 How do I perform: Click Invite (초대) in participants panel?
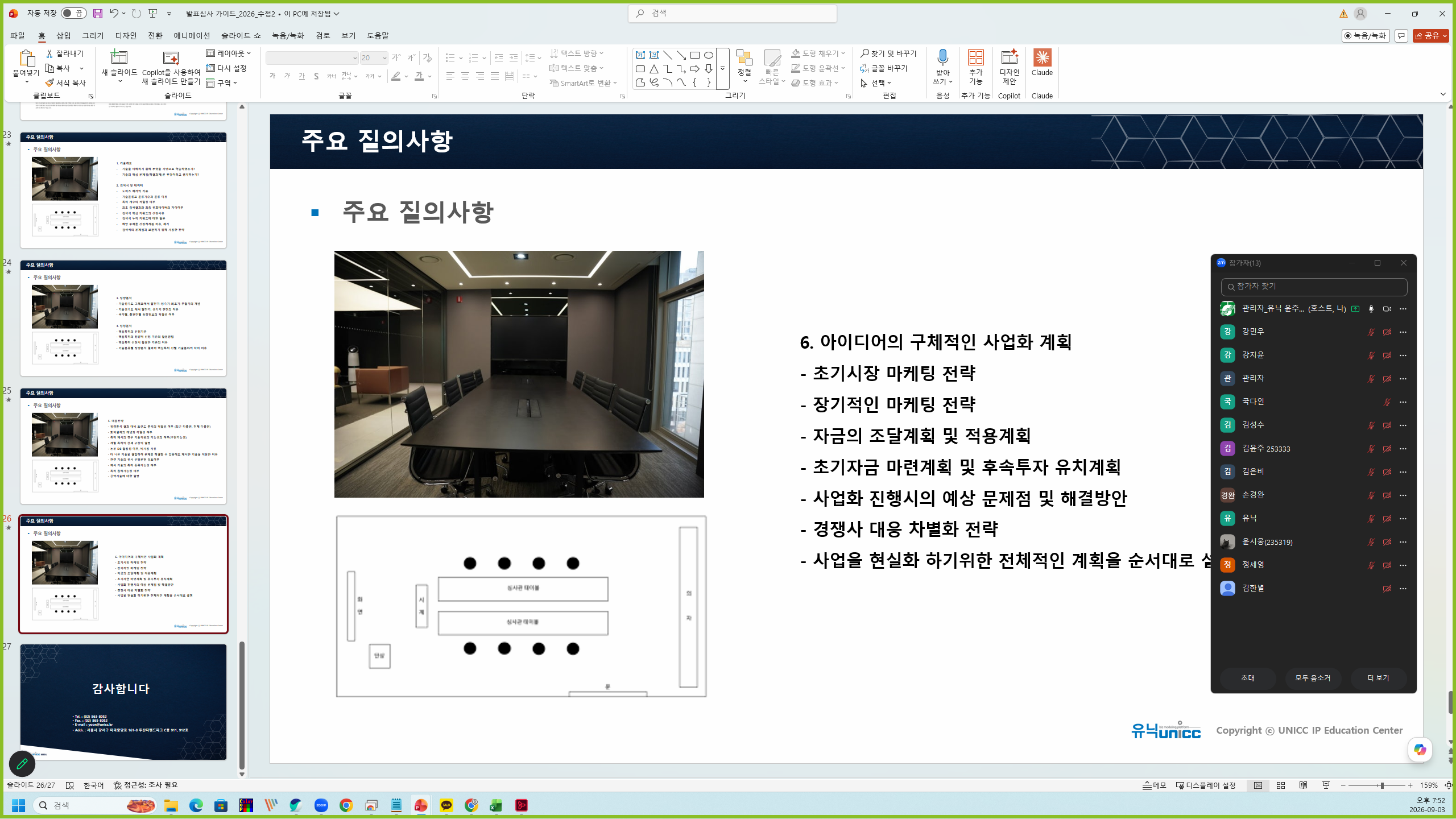tap(1247, 678)
